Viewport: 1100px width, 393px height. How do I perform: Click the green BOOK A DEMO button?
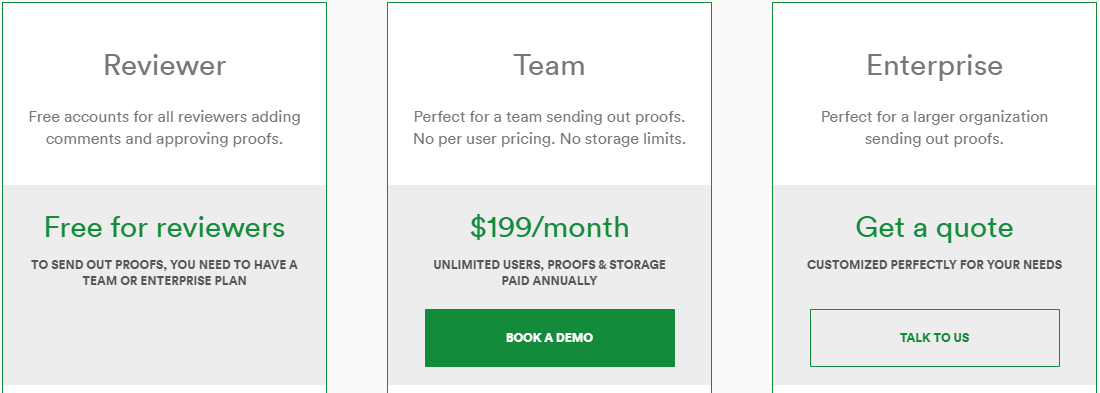(549, 338)
